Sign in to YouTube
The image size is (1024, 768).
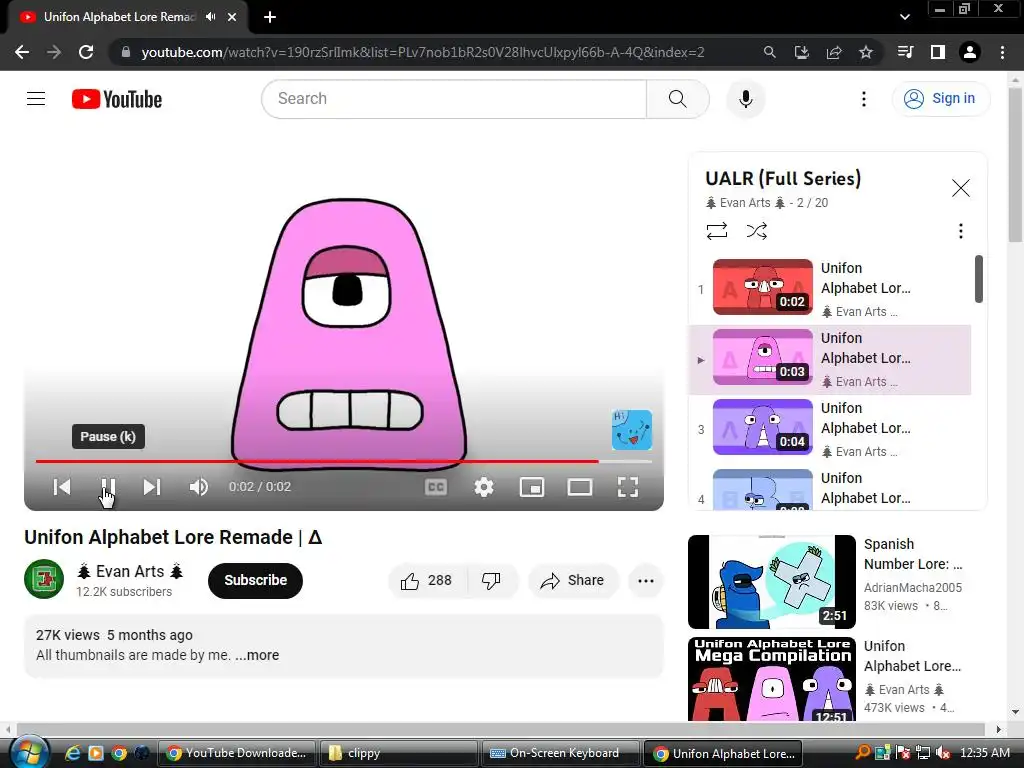click(x=940, y=99)
